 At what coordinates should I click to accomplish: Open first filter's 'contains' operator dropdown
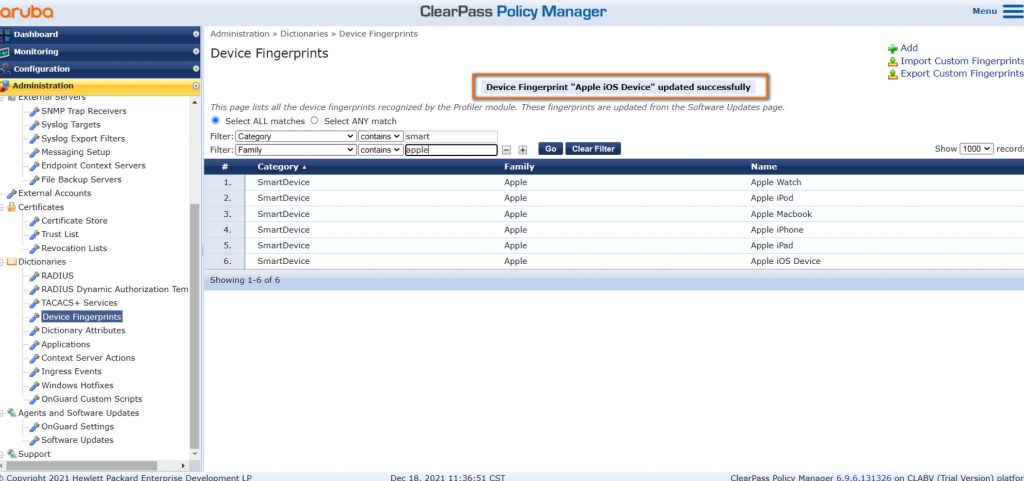[380, 136]
